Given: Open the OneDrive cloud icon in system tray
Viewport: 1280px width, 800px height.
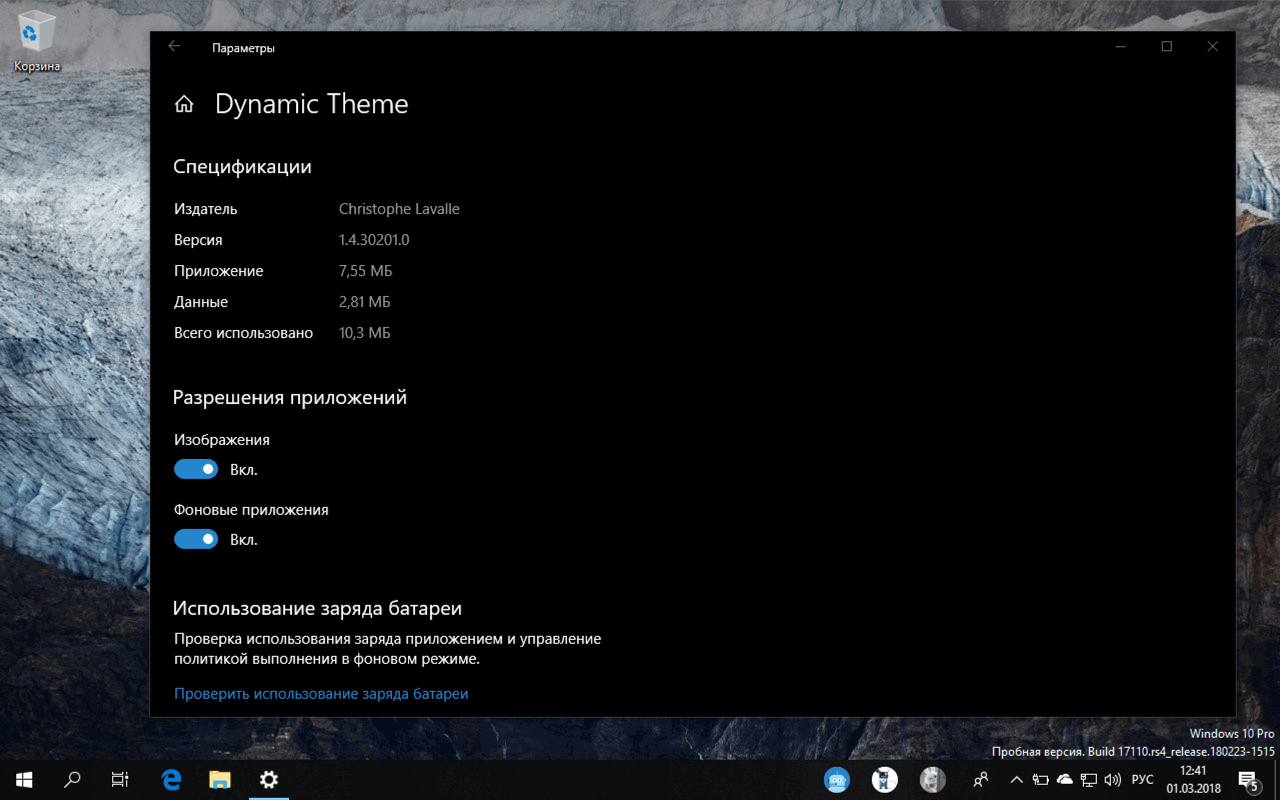Looking at the screenshot, I should (x=1064, y=779).
